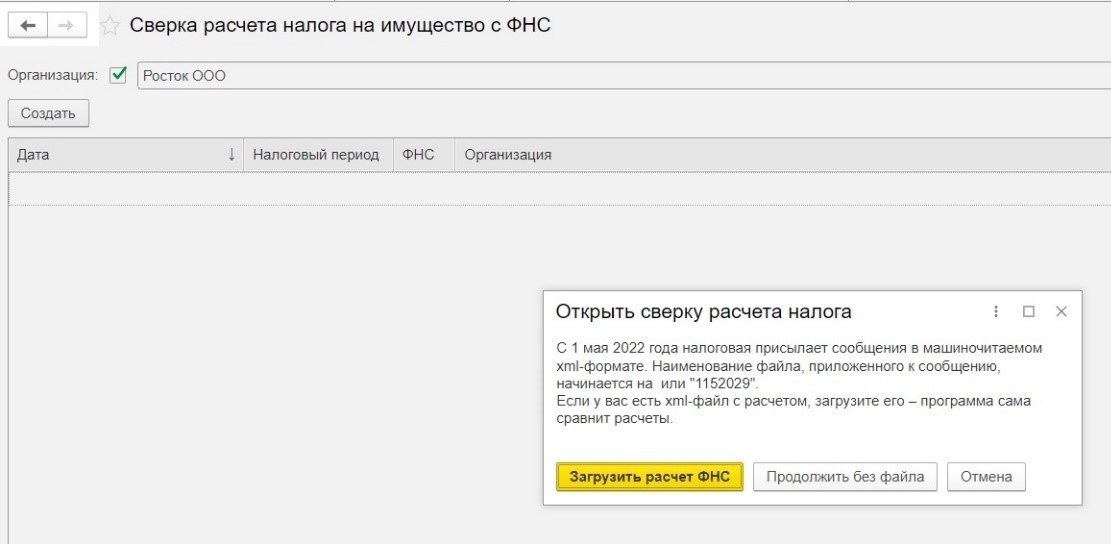The height and width of the screenshot is (544, 1111).
Task: Uncheck the Организация filter checkbox
Action: [118, 75]
